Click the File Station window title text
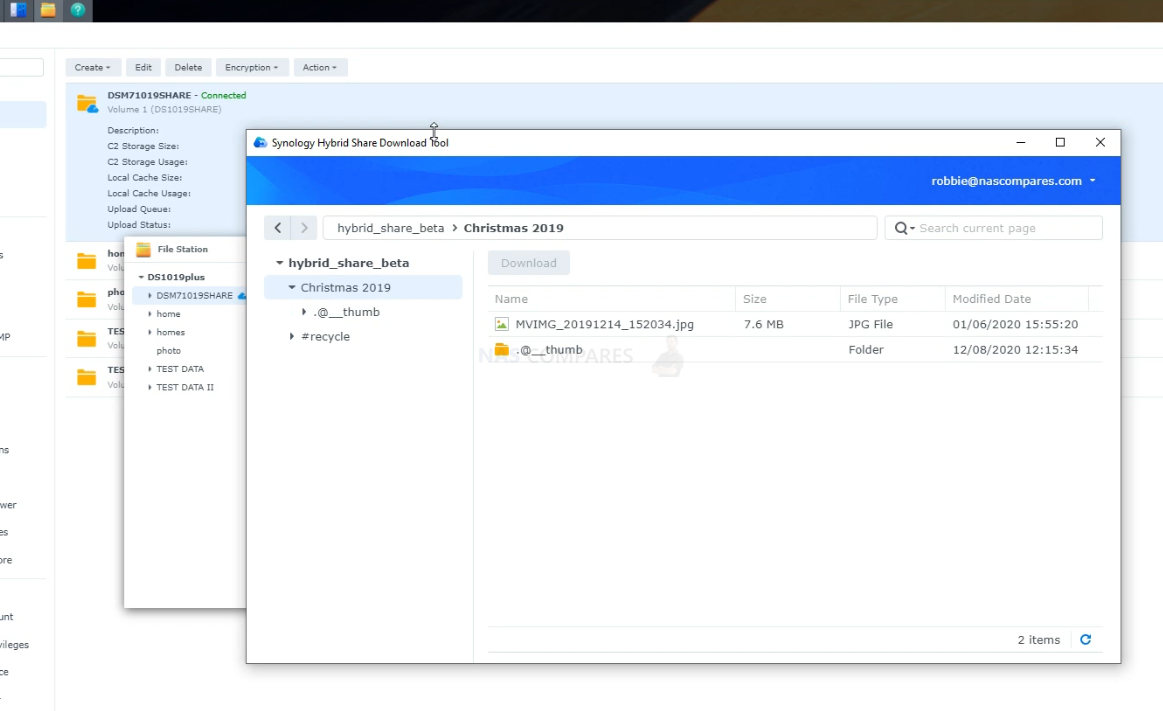 182,250
